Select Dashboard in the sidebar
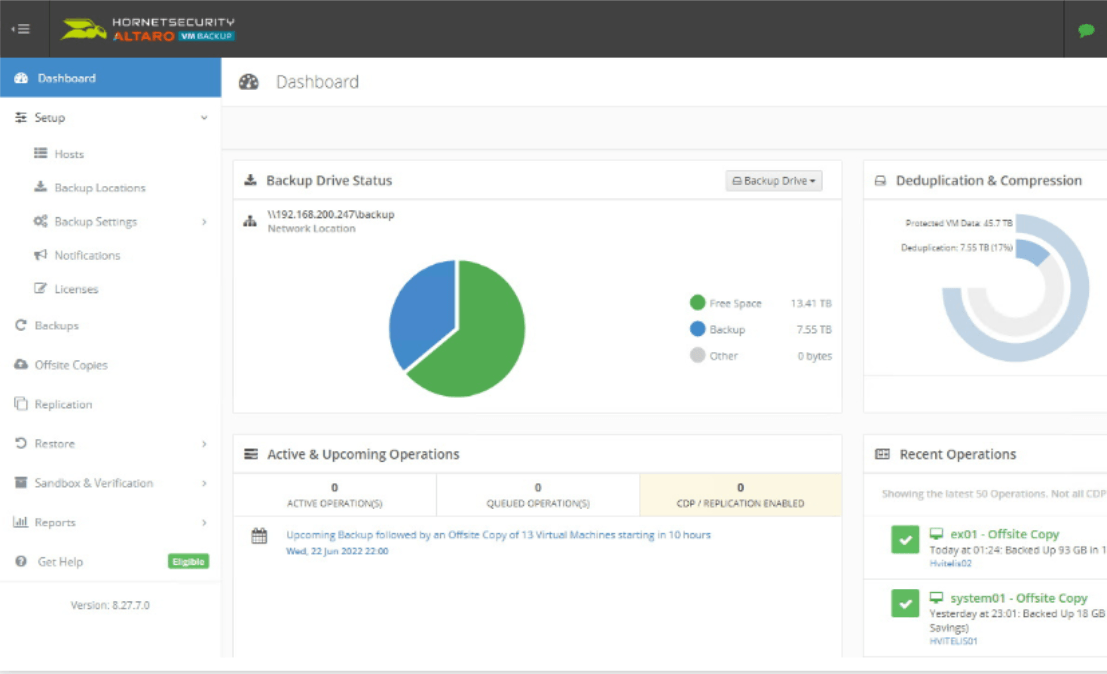 pyautogui.click(x=110, y=78)
